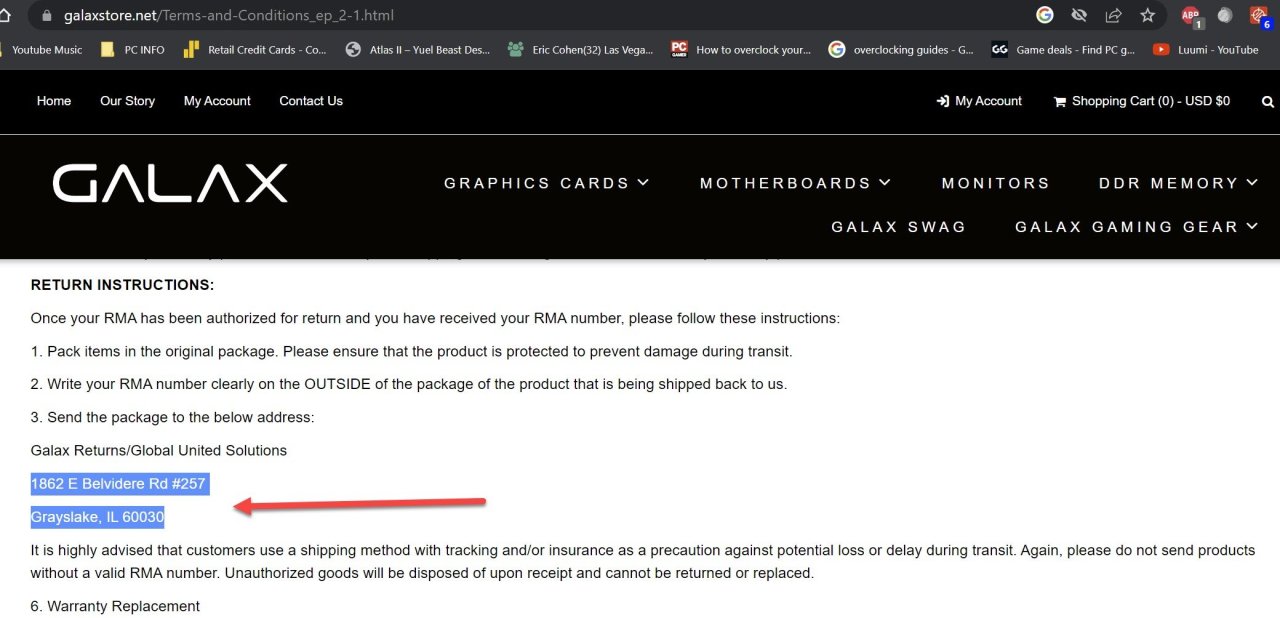This screenshot has width=1280, height=618.
Task: Expand the Motherboards dropdown
Action: pyautogui.click(x=795, y=183)
